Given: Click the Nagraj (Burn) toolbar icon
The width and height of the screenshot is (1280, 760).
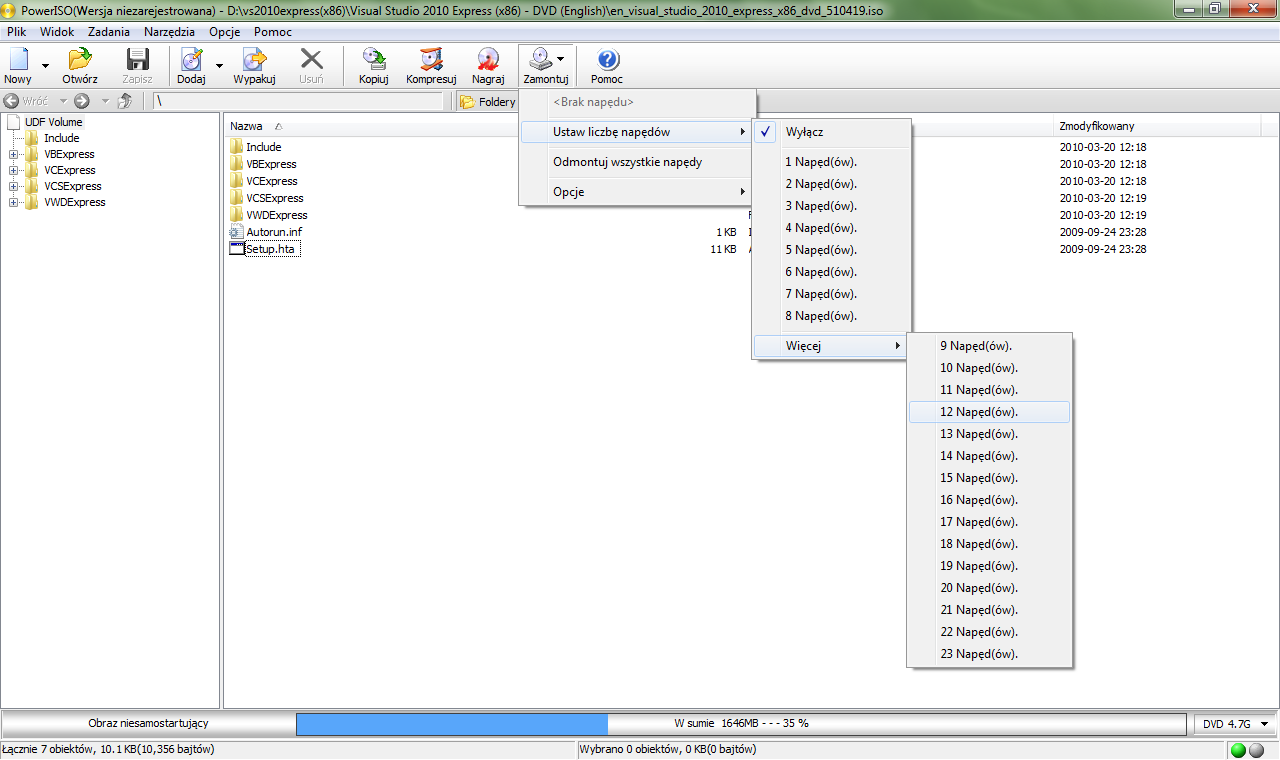Looking at the screenshot, I should (488, 60).
